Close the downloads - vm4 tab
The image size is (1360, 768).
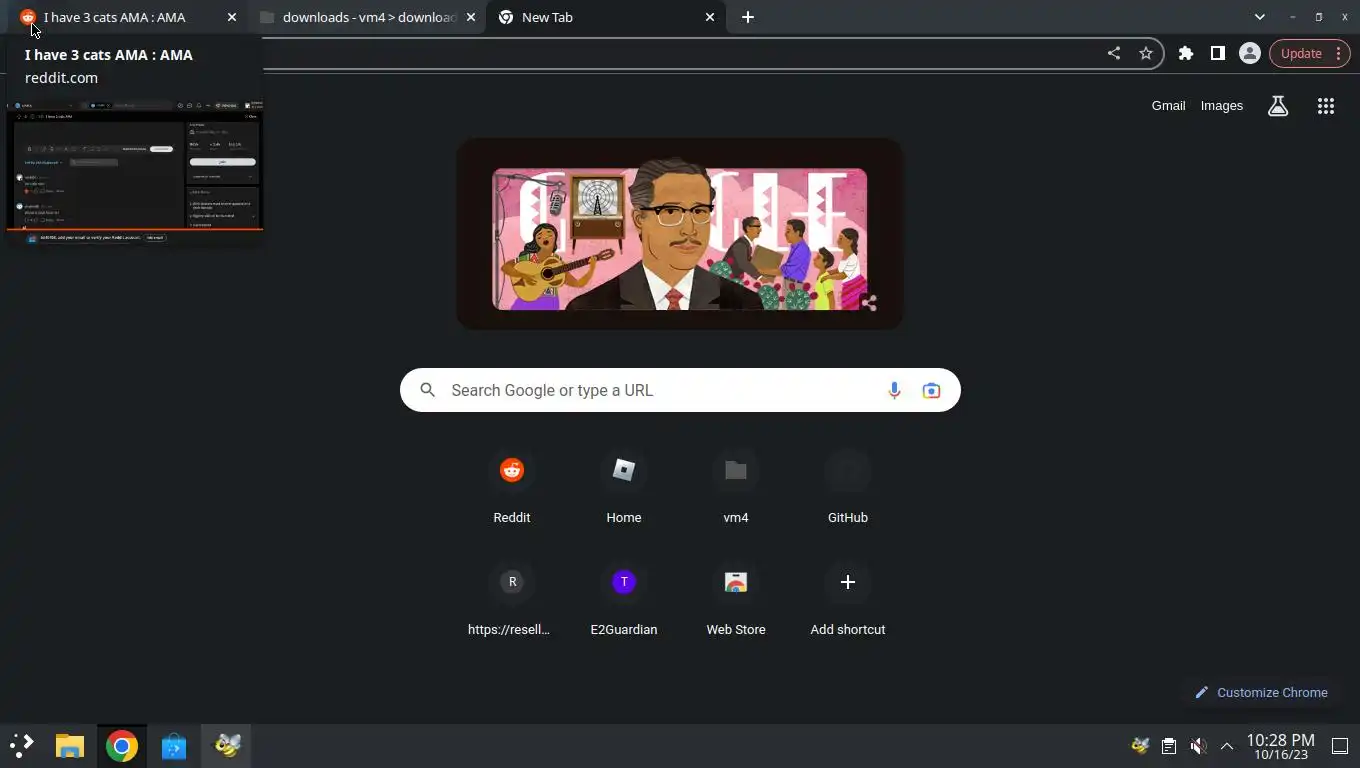[x=471, y=17]
